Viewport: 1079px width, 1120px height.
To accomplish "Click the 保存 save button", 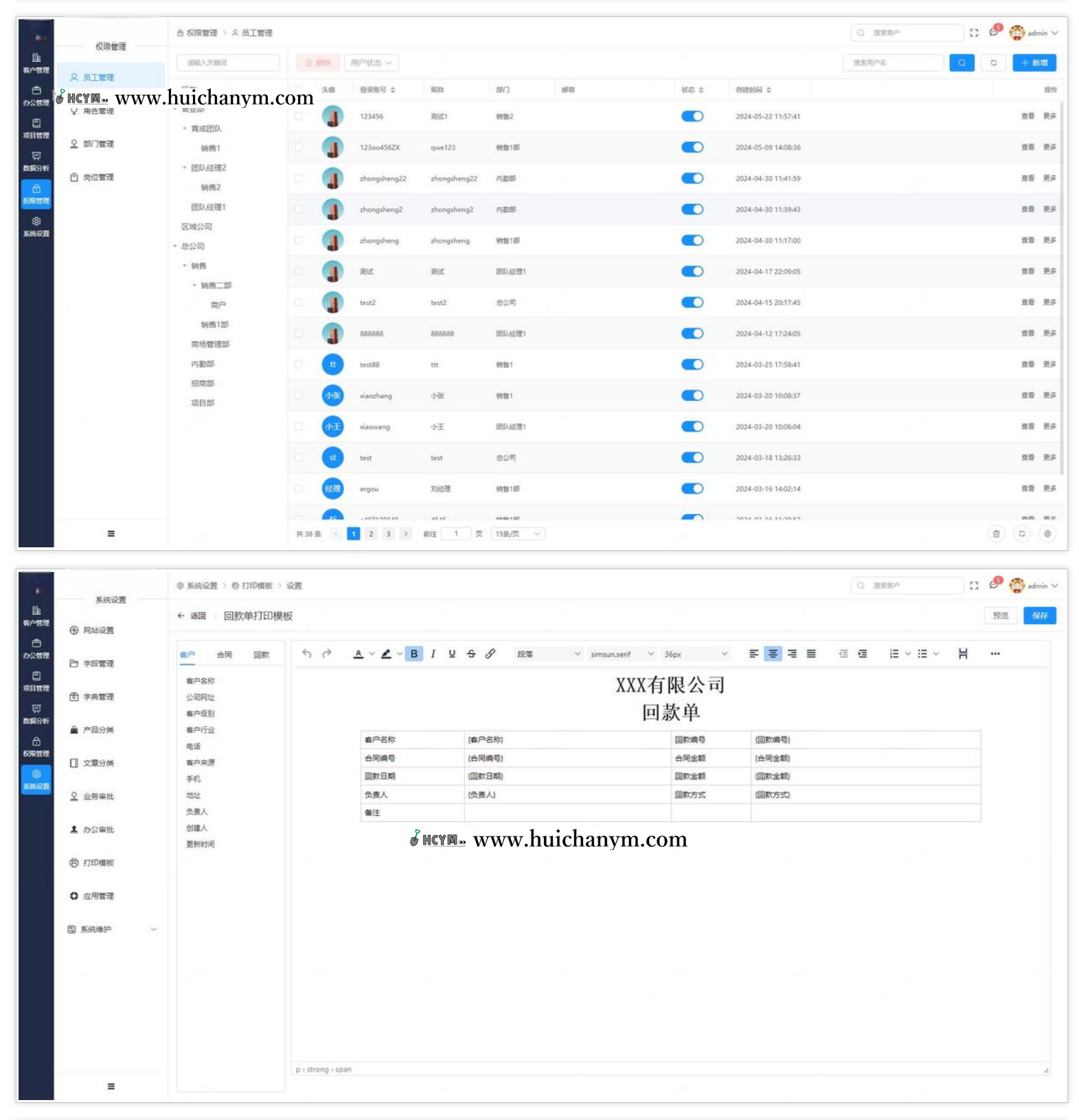I will [1040, 615].
